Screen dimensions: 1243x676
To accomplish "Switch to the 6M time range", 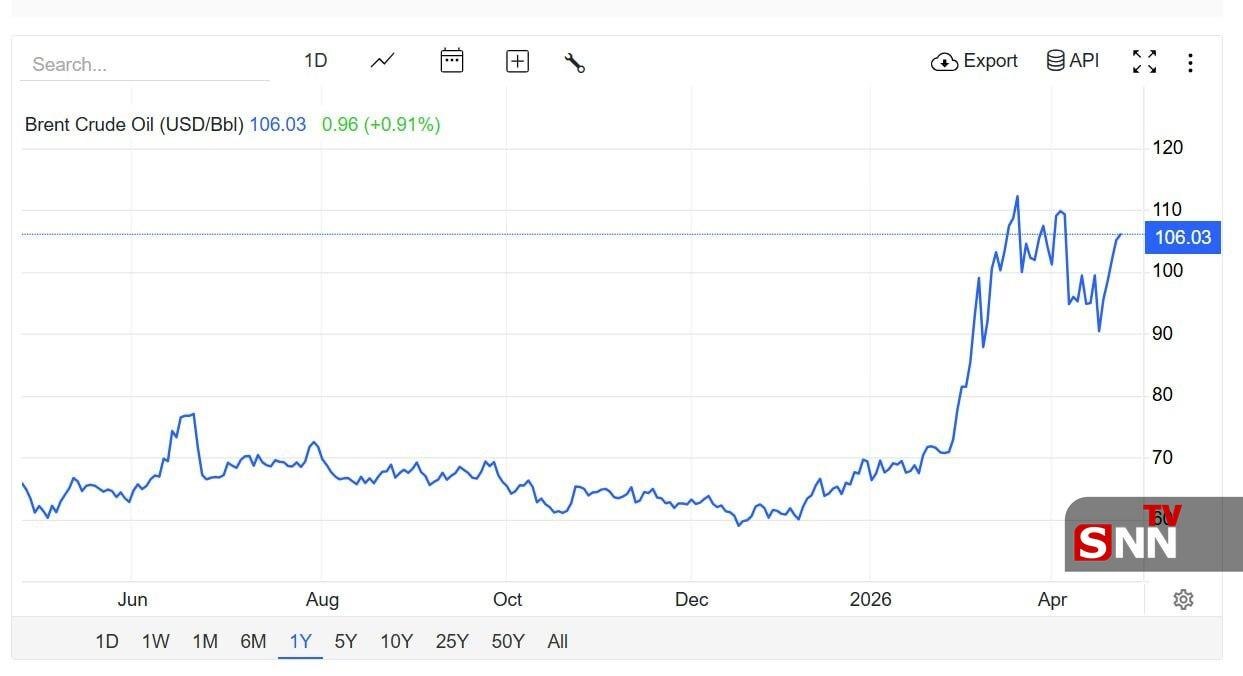I will click(x=253, y=642).
